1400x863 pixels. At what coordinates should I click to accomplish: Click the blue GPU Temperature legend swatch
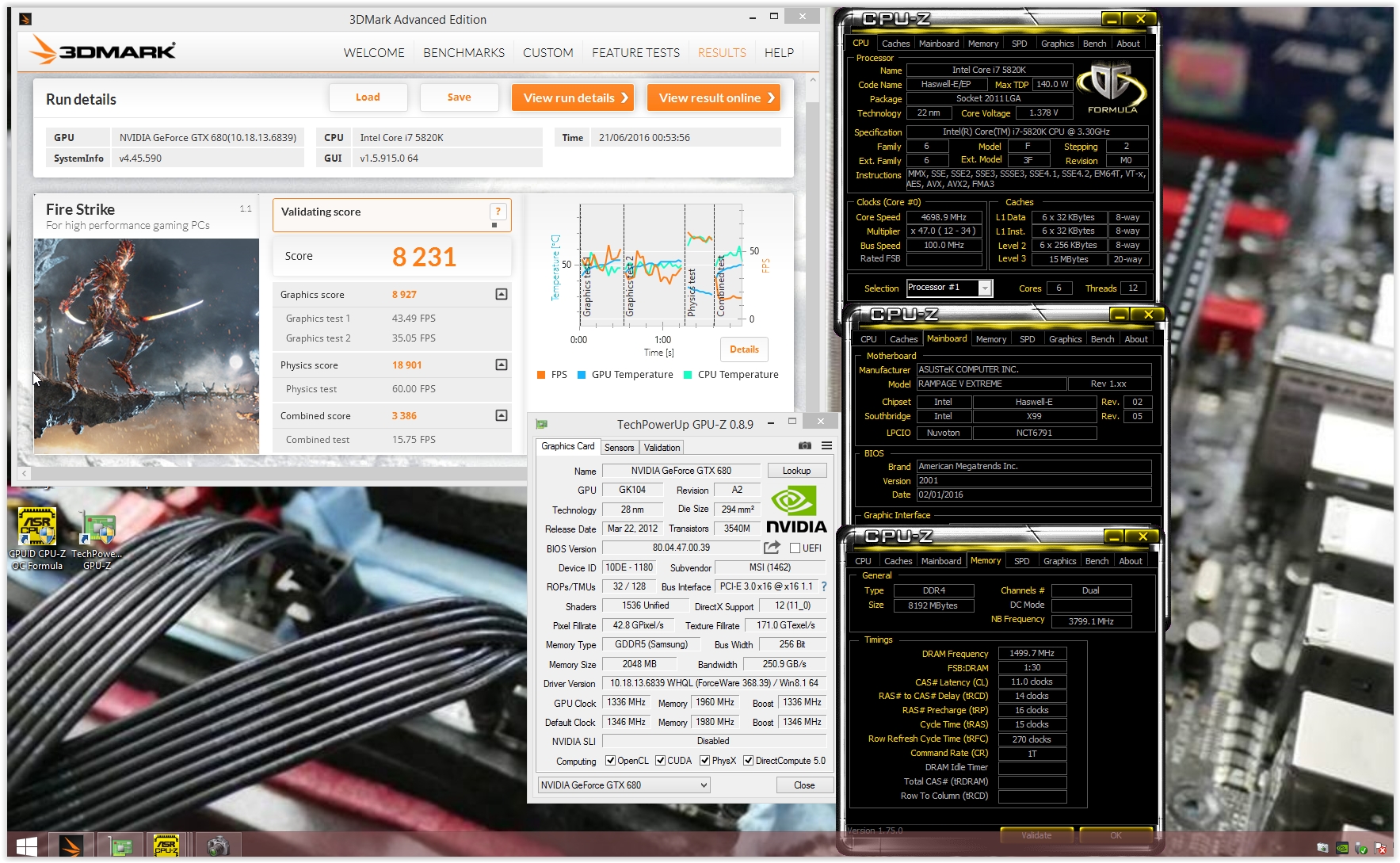[582, 375]
